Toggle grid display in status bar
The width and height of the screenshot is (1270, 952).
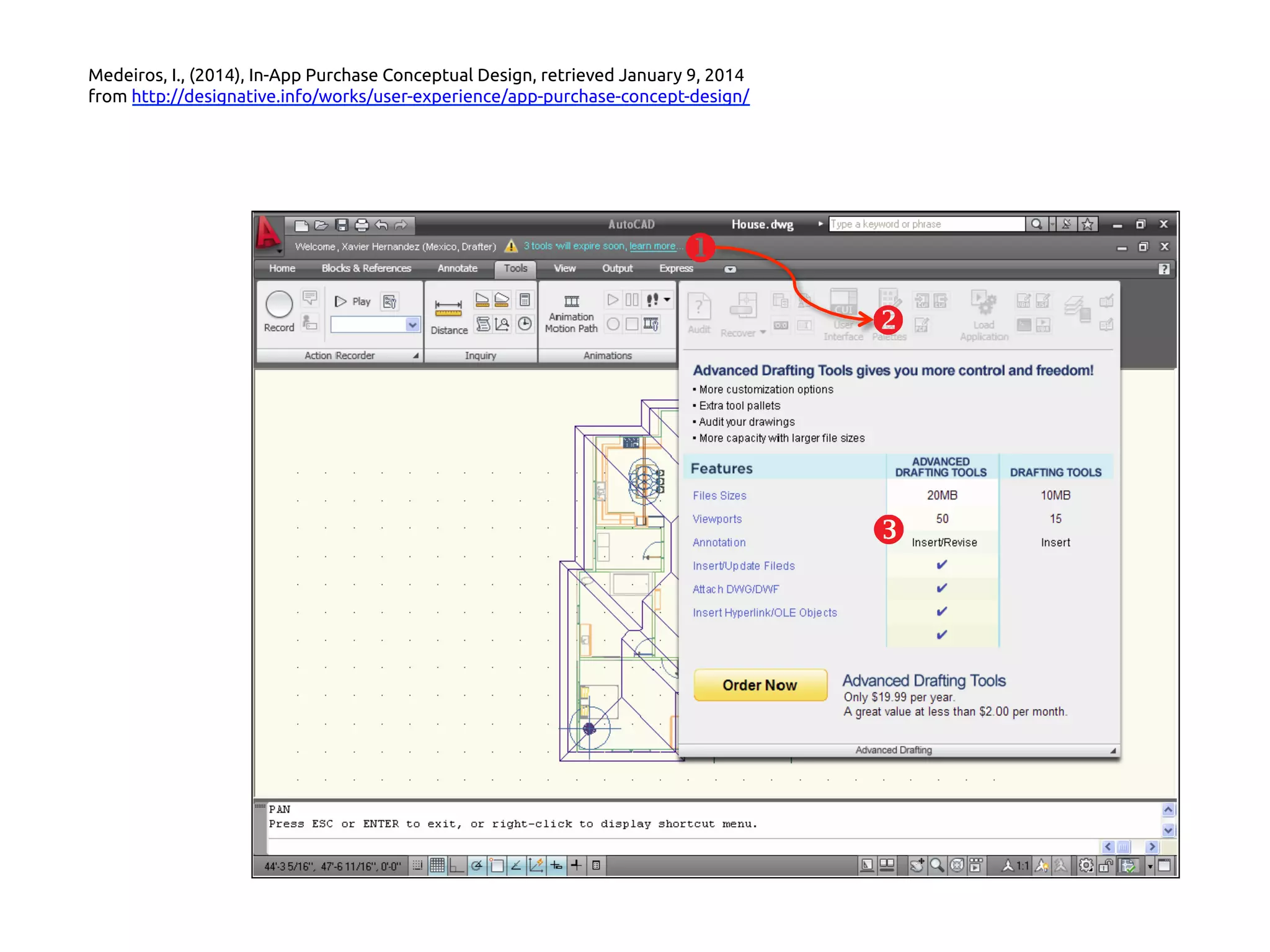pyautogui.click(x=437, y=866)
